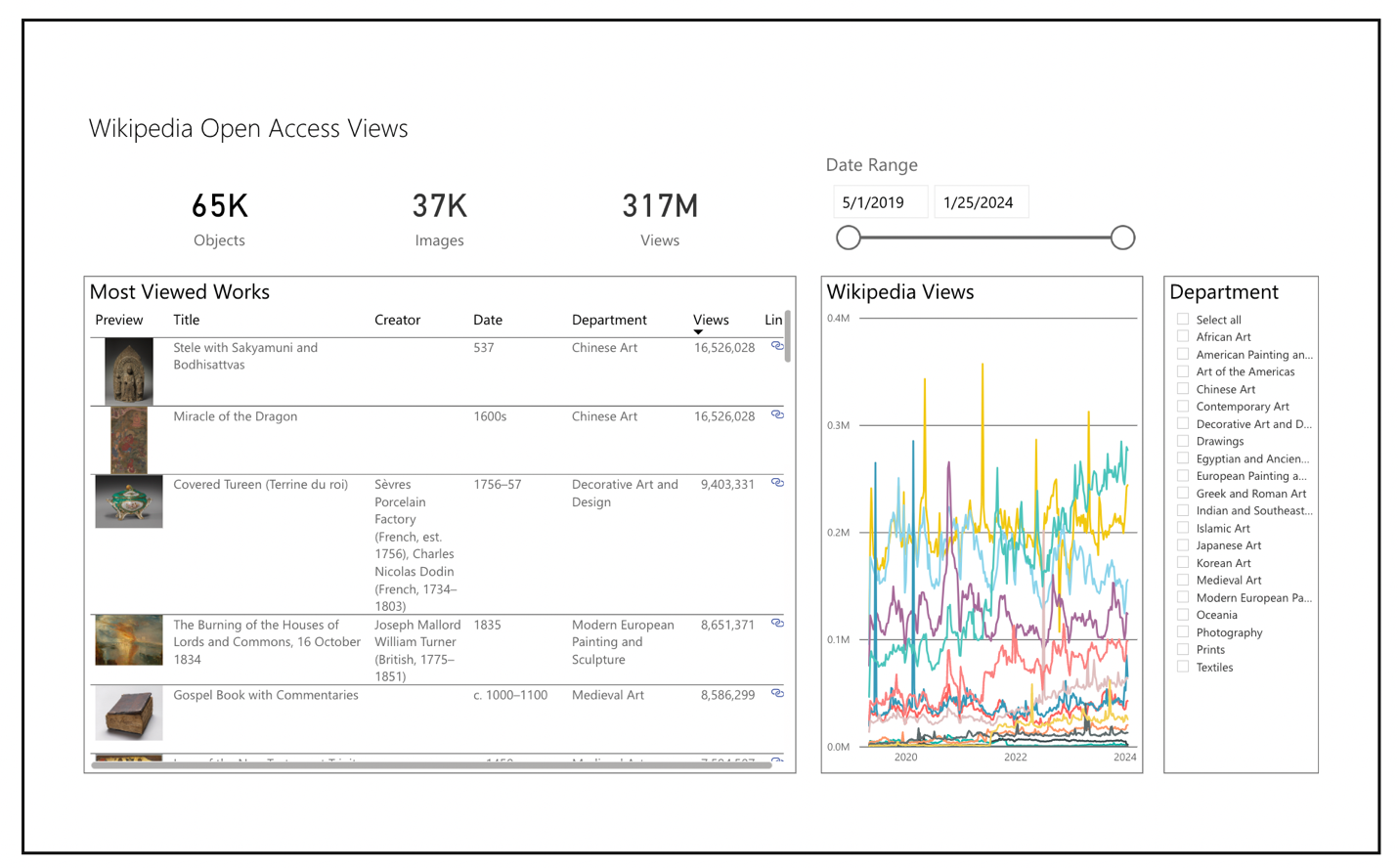Click the Views column sort arrow
This screenshot has width=1398, height=868.
(x=698, y=332)
